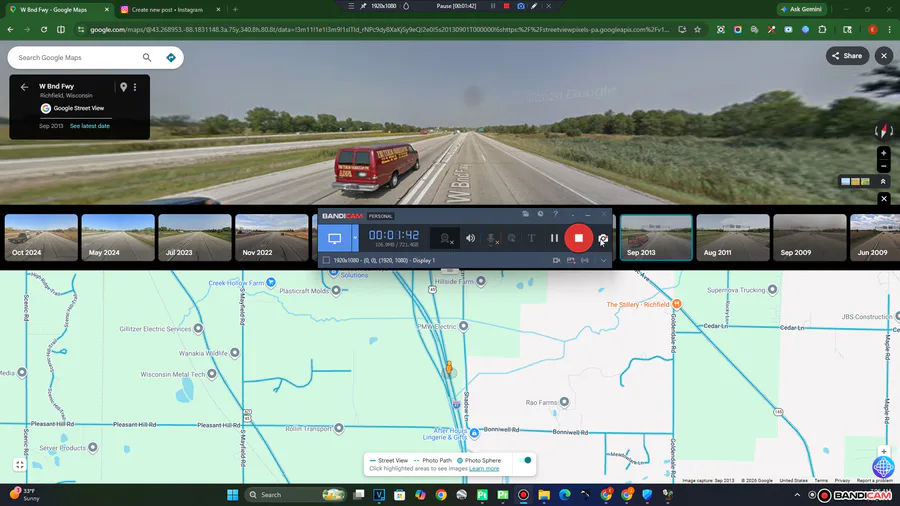The height and width of the screenshot is (506, 900).
Task: Go back from W Bnd Fwy panel
Action: coord(24,87)
